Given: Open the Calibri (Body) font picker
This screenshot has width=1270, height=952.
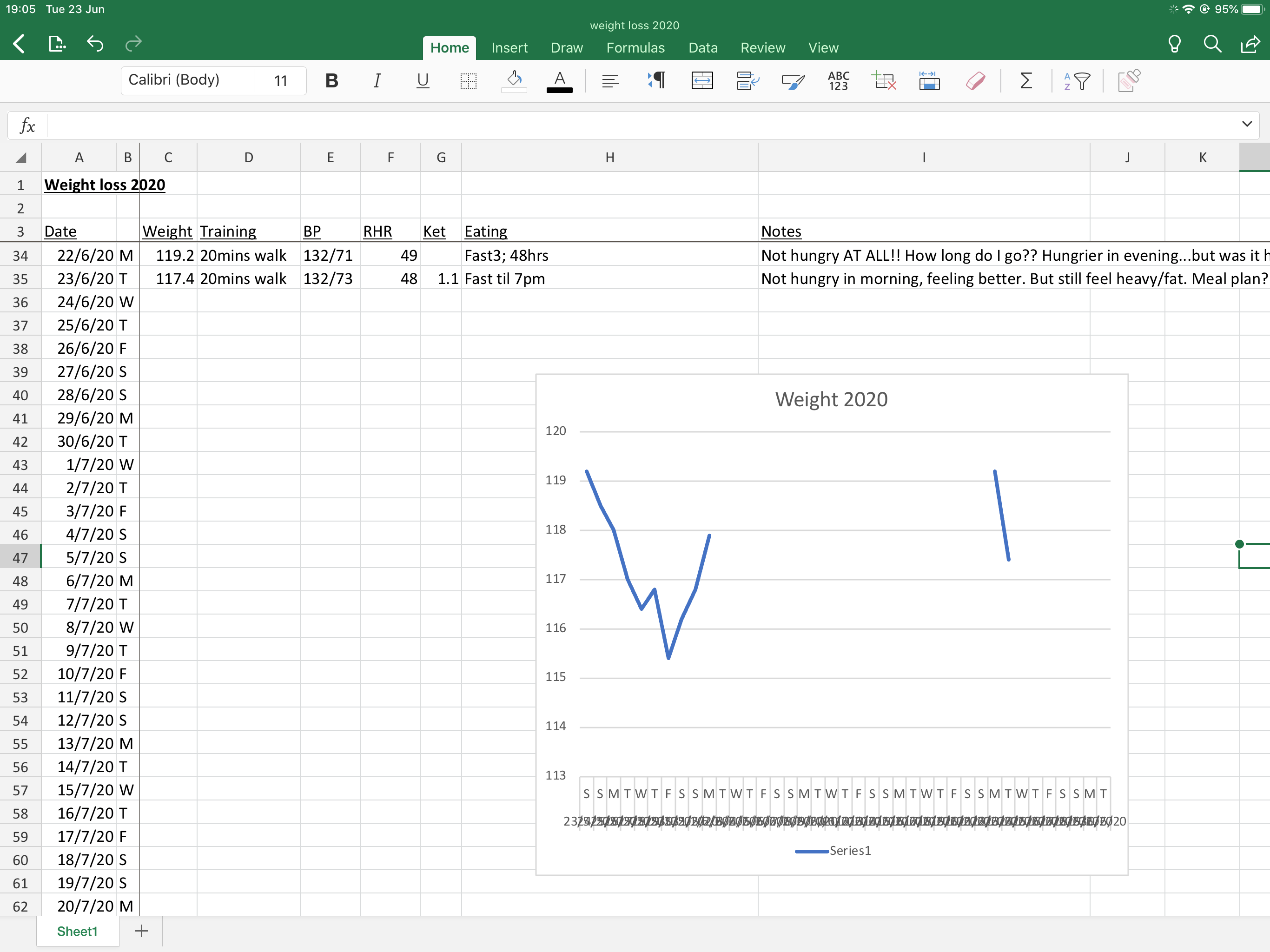Looking at the screenshot, I should (187, 80).
